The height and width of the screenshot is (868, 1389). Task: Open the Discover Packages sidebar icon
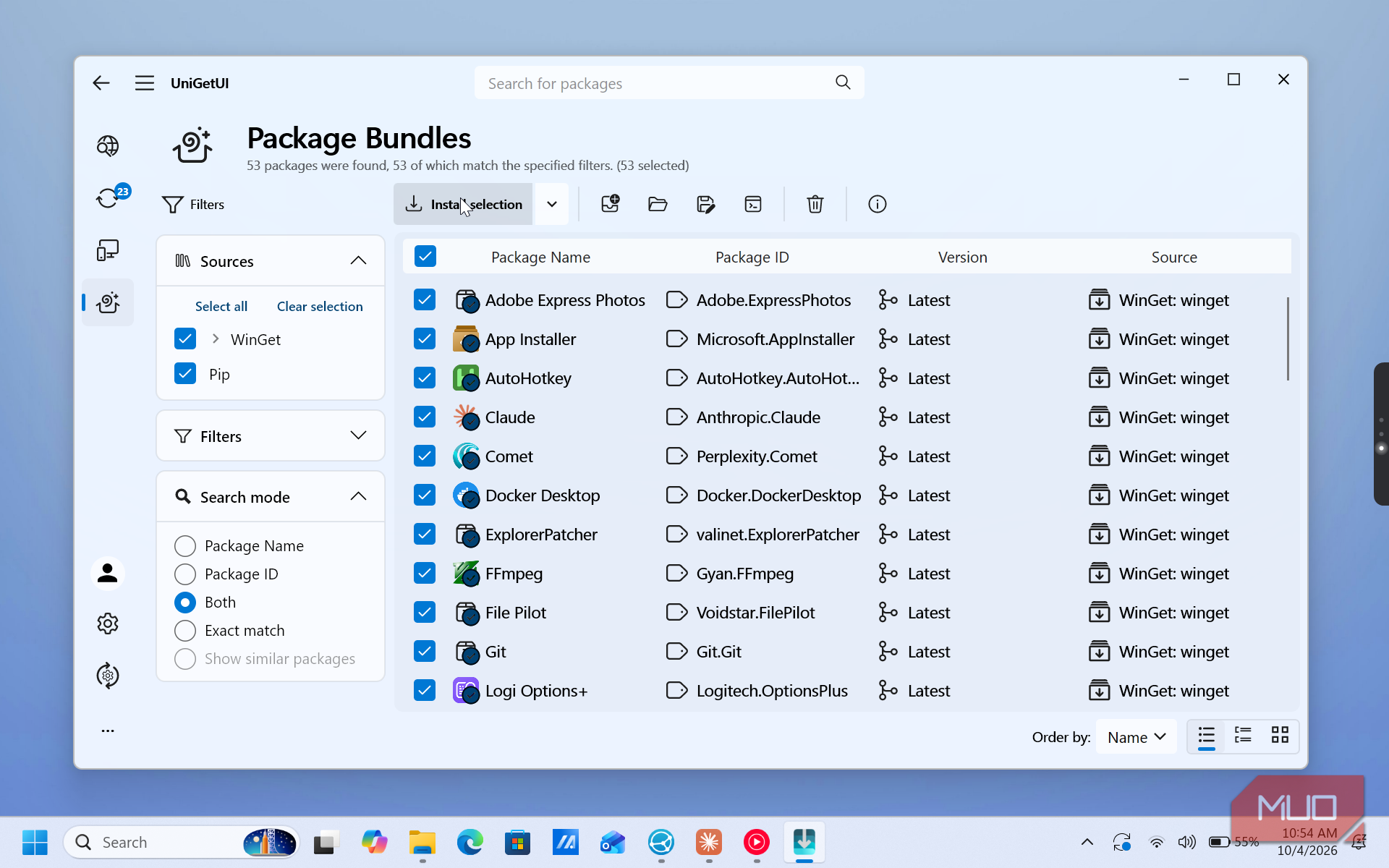[x=108, y=146]
